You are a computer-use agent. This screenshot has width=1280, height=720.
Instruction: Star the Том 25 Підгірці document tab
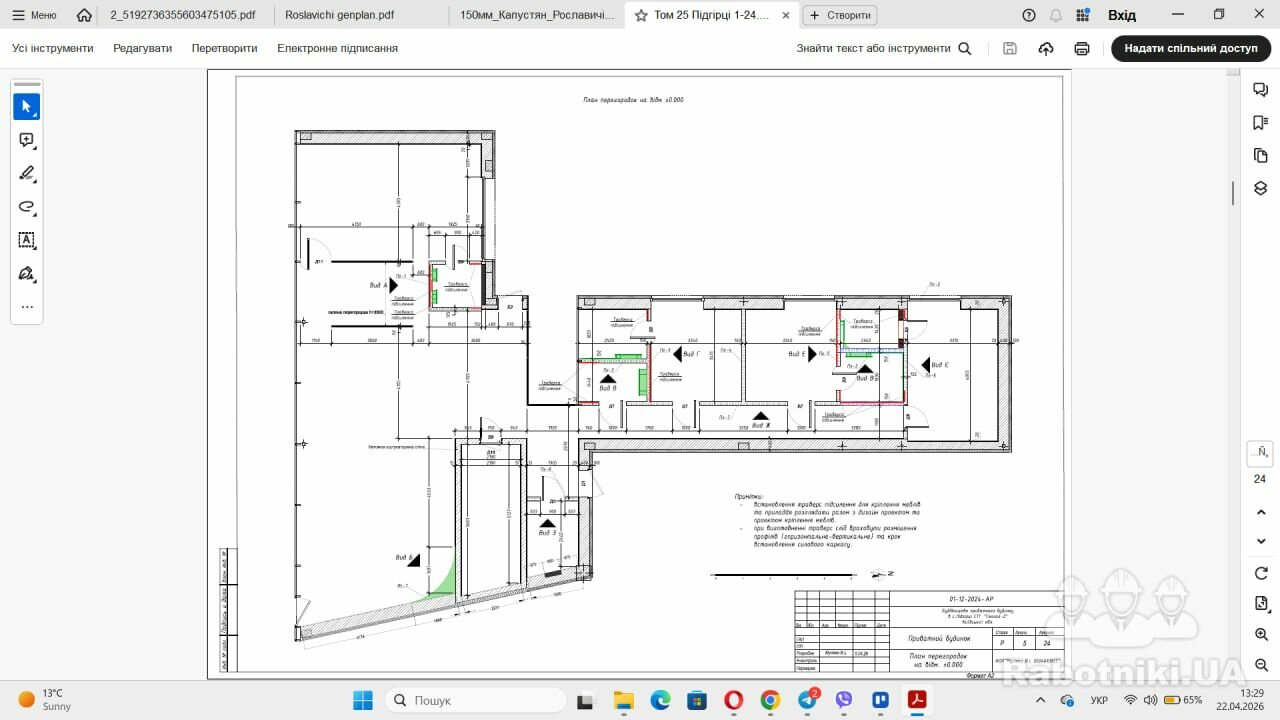click(x=641, y=15)
